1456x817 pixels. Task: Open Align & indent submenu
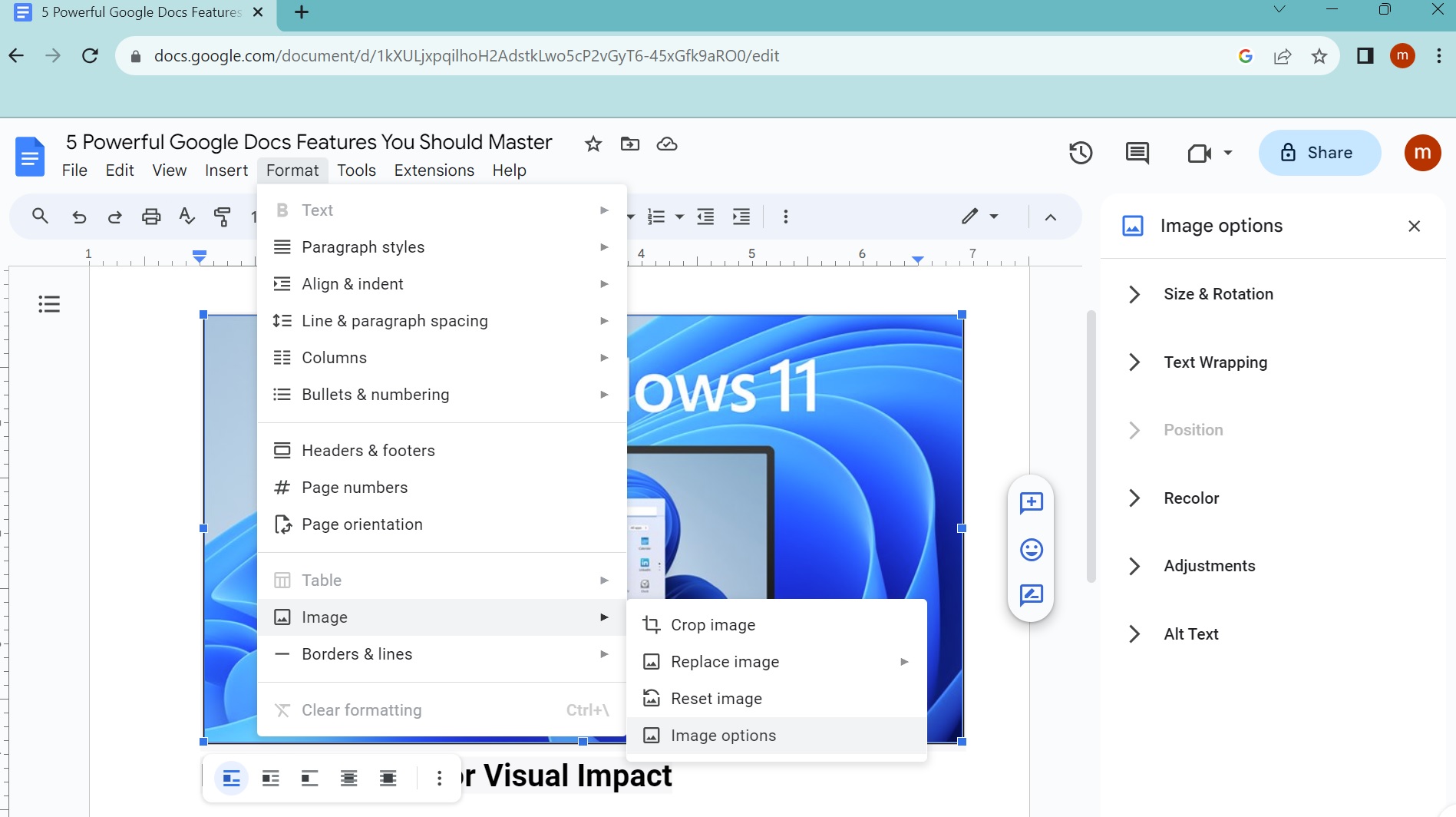coord(441,284)
